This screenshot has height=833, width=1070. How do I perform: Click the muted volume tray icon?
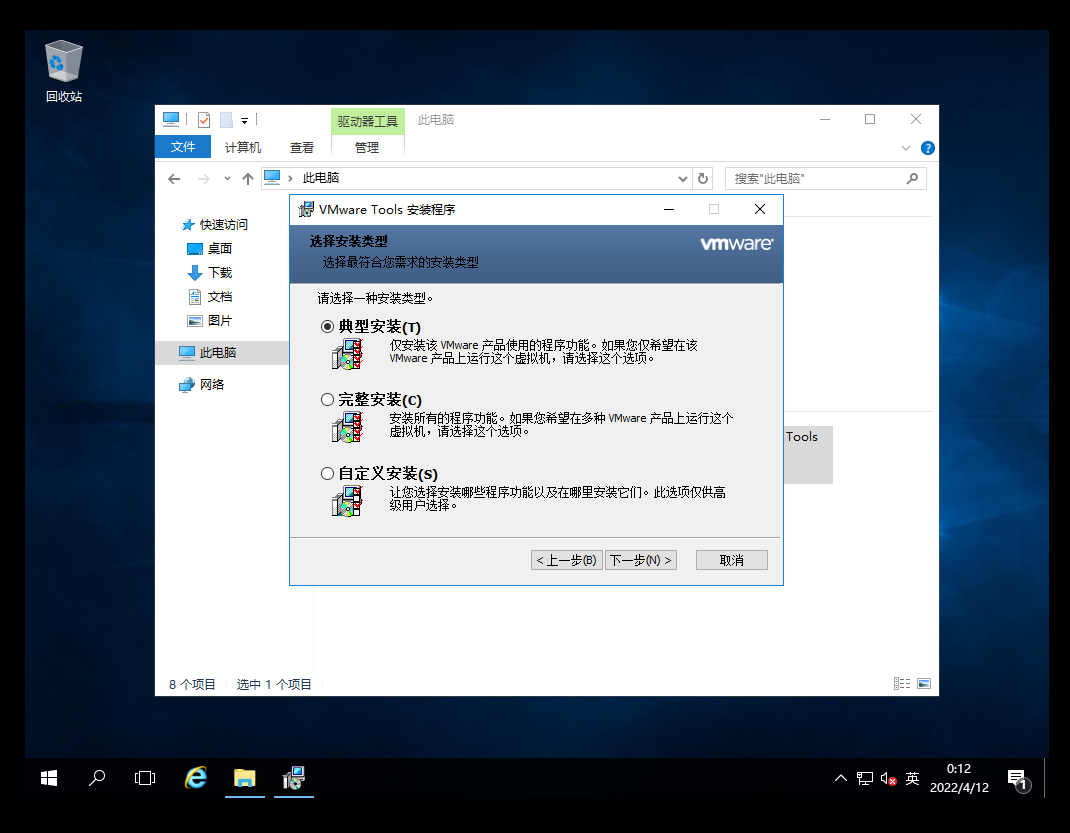888,778
